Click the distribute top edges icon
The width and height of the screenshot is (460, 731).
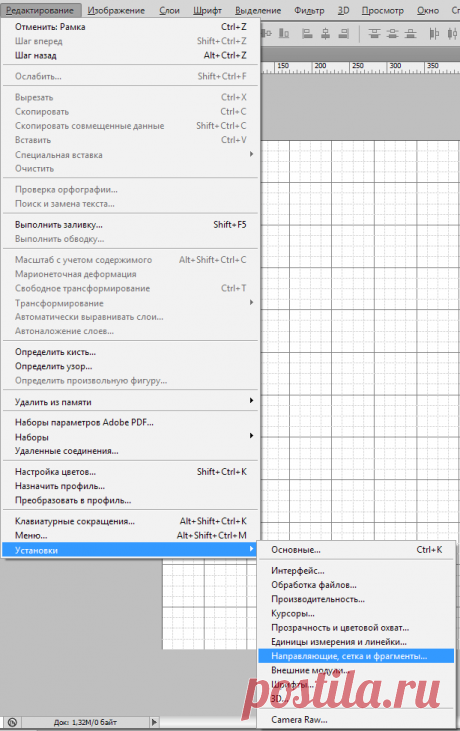click(374, 34)
